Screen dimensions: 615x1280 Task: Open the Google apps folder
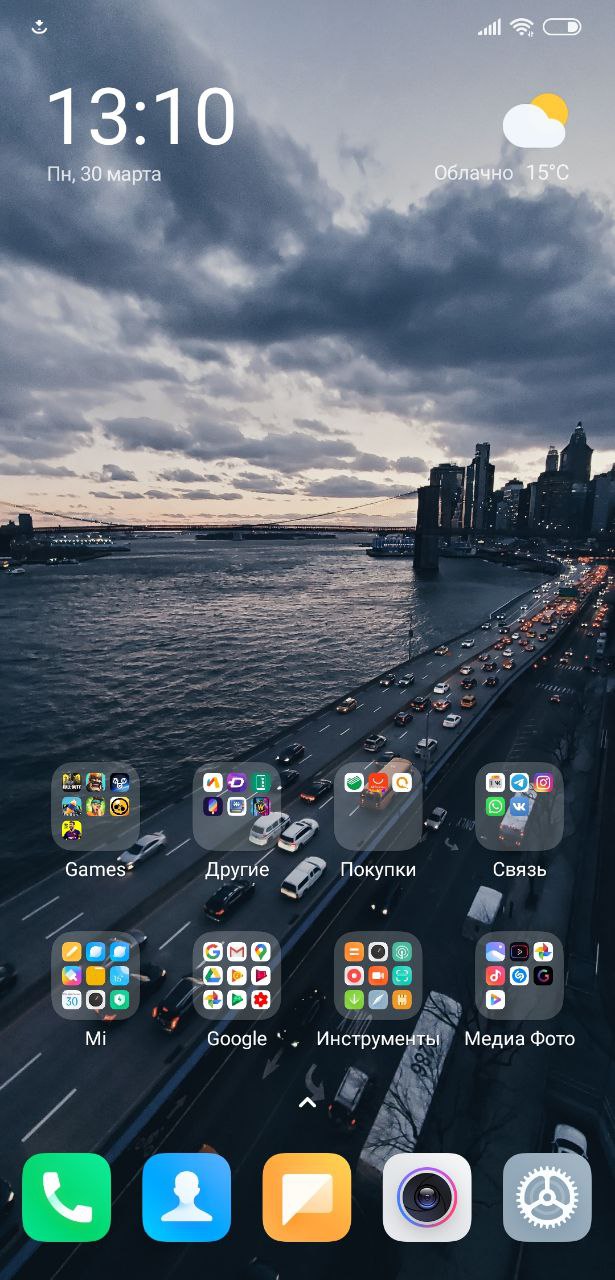(x=237, y=976)
